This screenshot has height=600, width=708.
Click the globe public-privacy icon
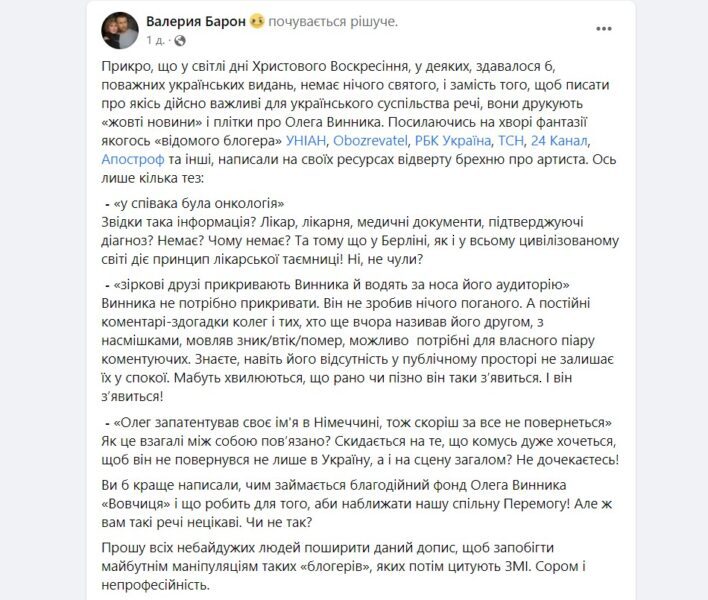tap(179, 41)
